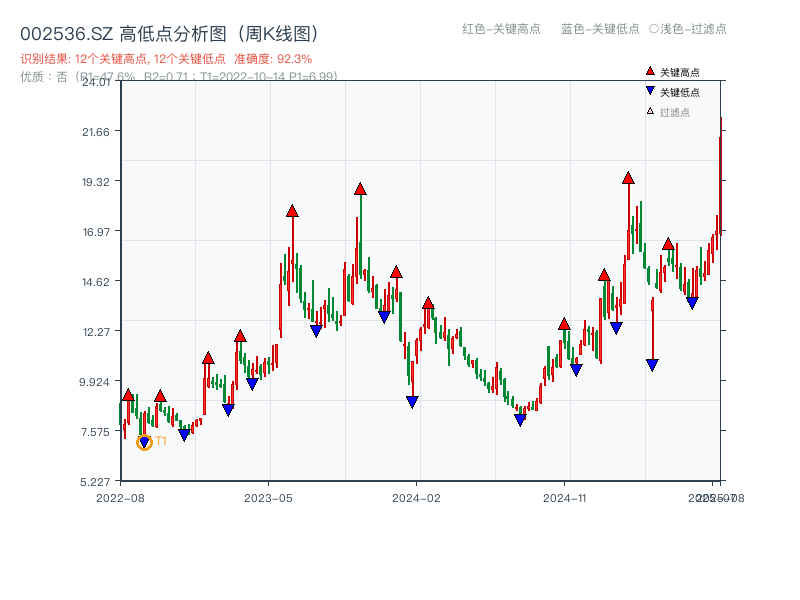Click the blue low marker near 12.4 in early 2025

tap(616, 328)
